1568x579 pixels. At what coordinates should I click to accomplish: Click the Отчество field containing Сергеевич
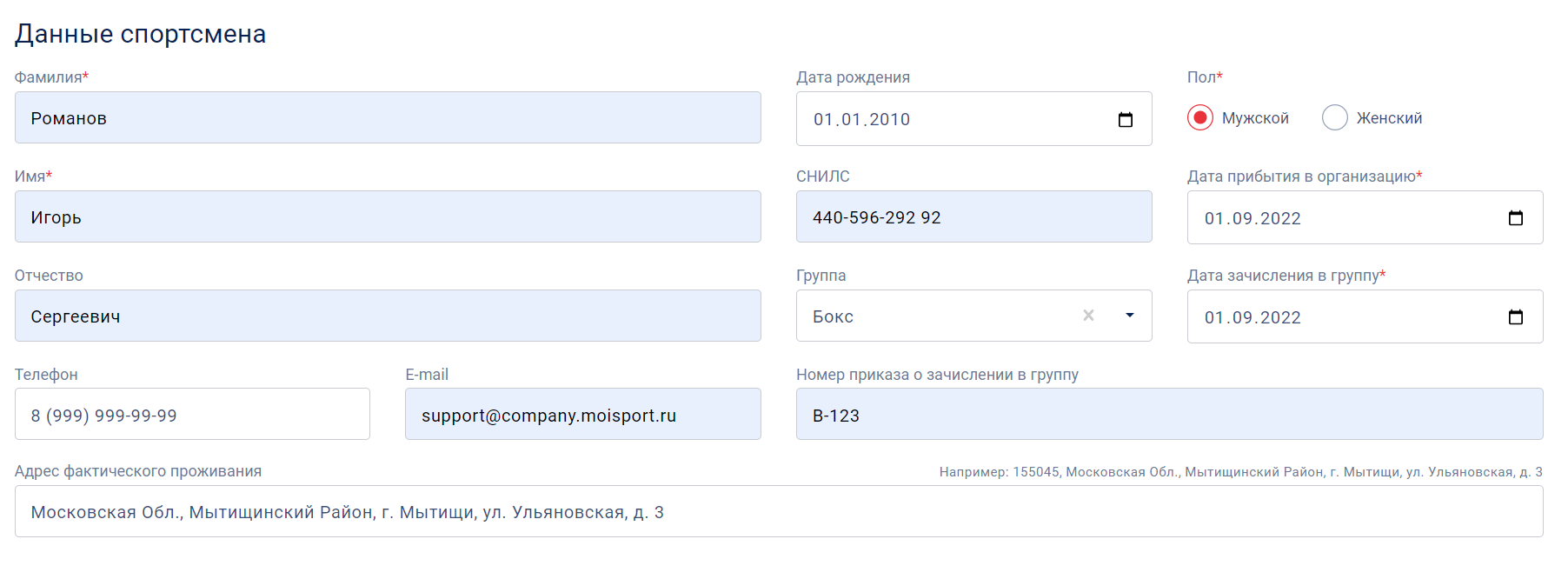[388, 316]
